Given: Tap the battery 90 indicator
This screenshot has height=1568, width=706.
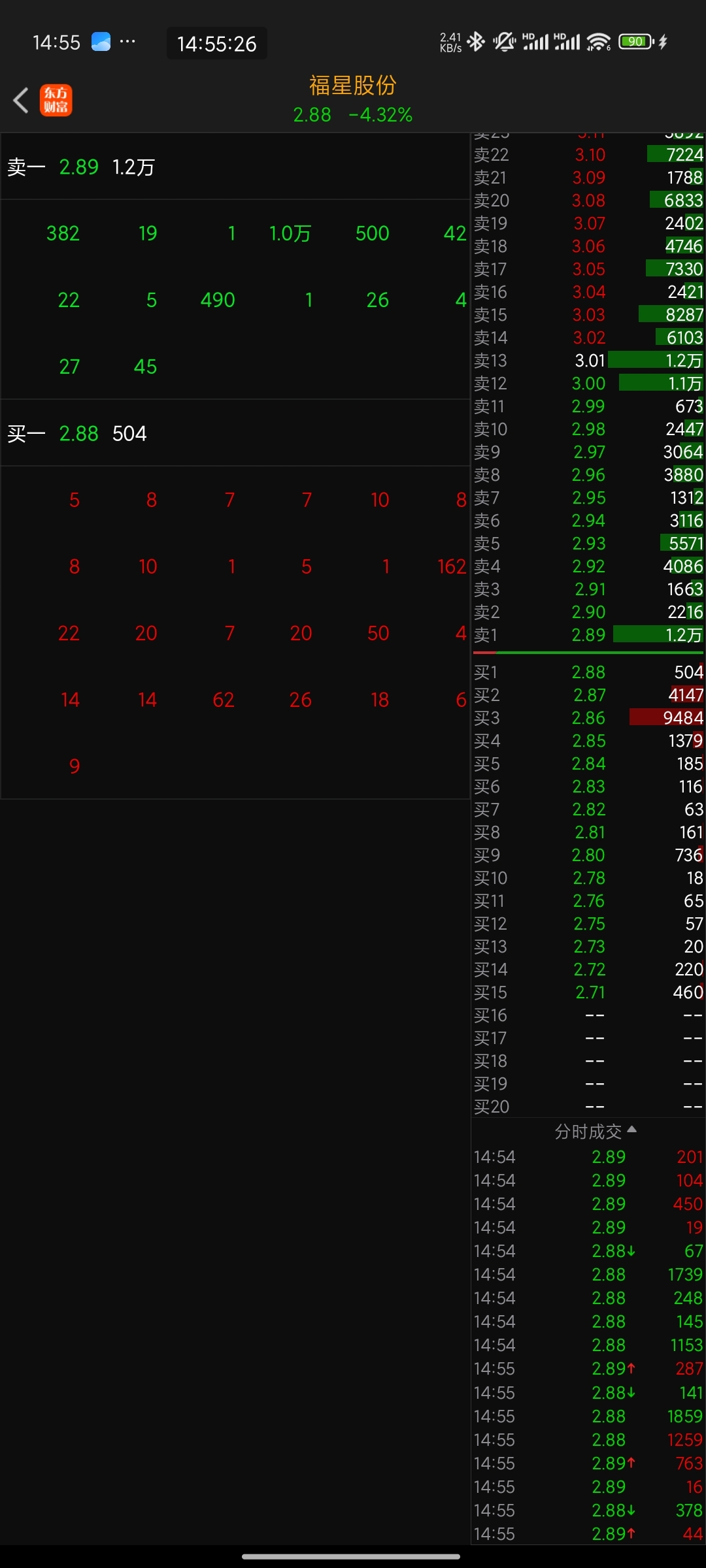Looking at the screenshot, I should 637,42.
